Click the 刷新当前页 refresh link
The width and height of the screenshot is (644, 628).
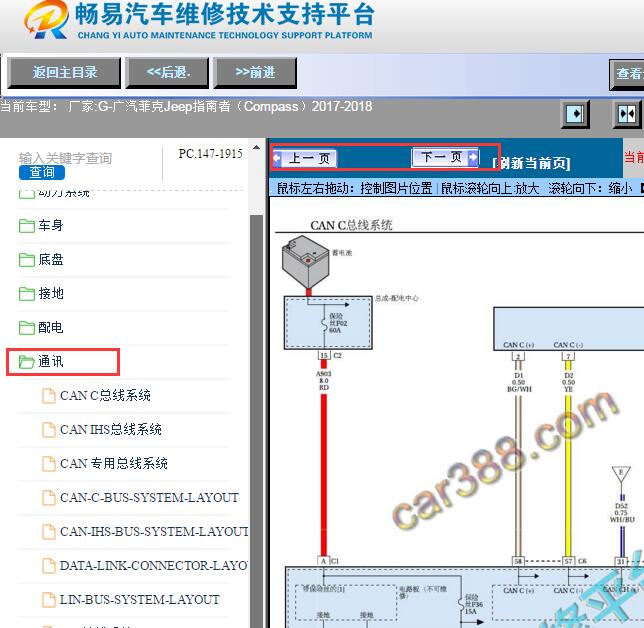coord(531,163)
